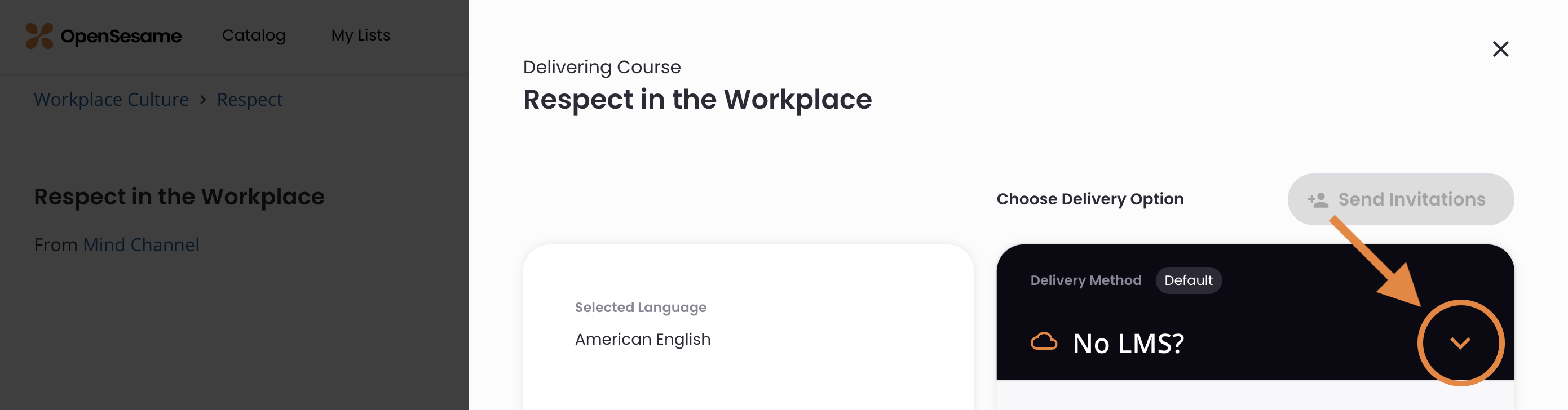Click the Send Invitations button
Viewport: 1568px width, 410px height.
(1400, 199)
